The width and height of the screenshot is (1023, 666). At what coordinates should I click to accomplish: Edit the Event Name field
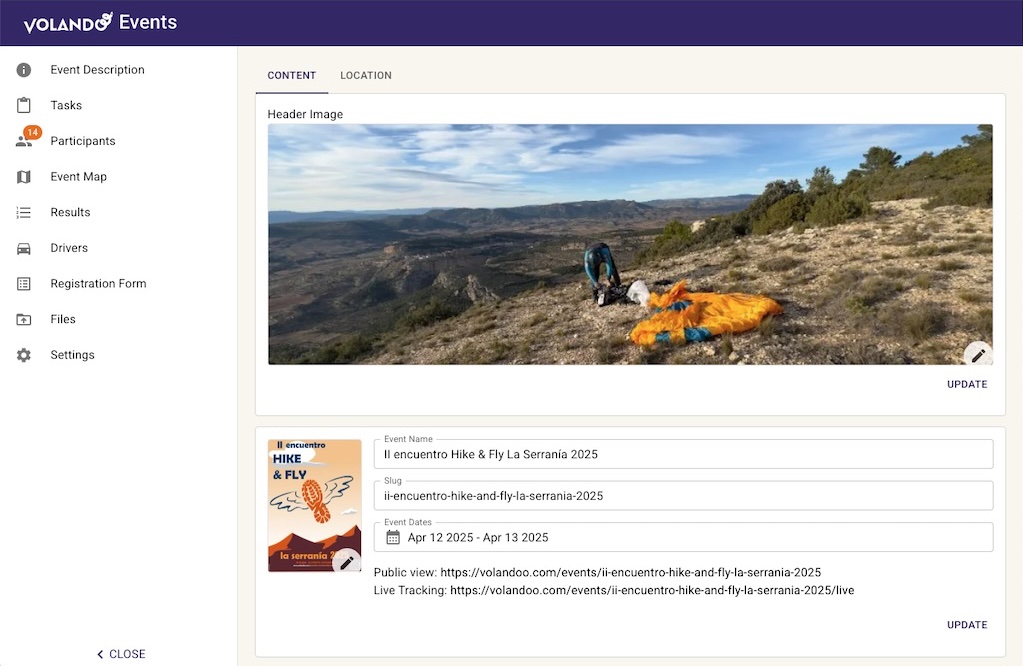click(683, 454)
